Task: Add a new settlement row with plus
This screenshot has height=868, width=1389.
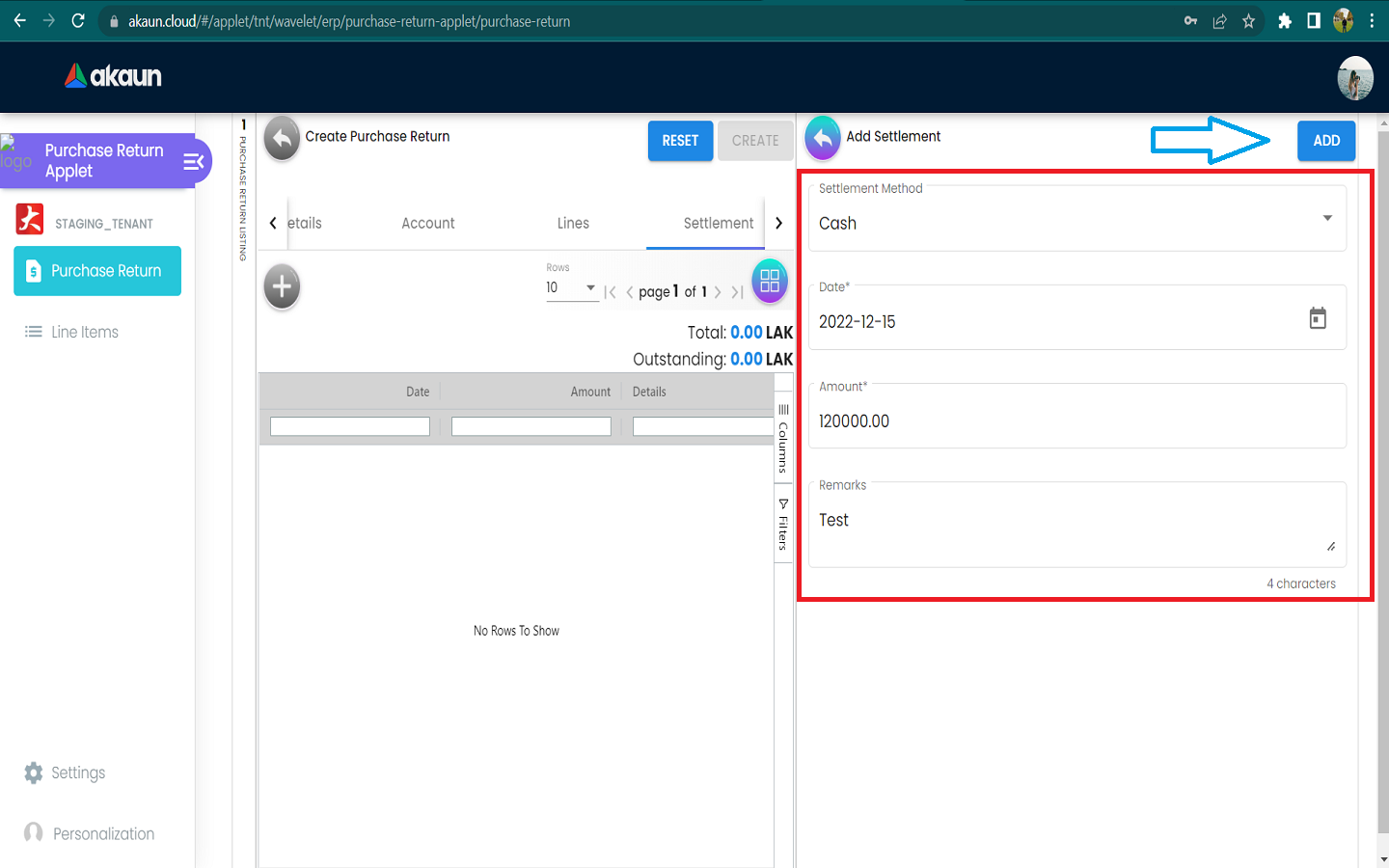Action: click(282, 286)
